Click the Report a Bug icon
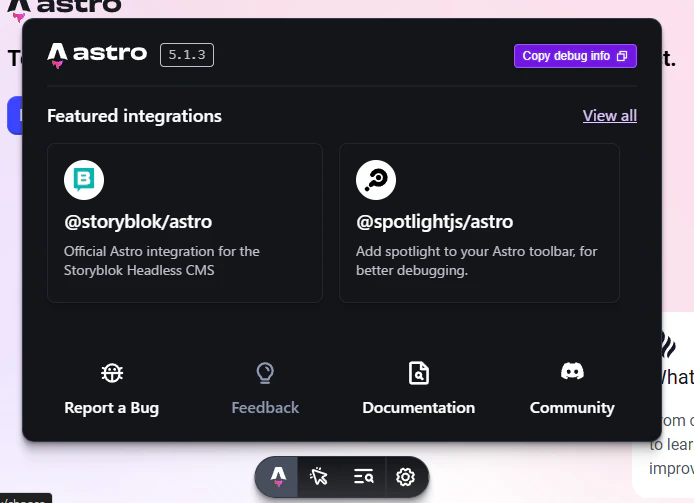 pyautogui.click(x=112, y=373)
